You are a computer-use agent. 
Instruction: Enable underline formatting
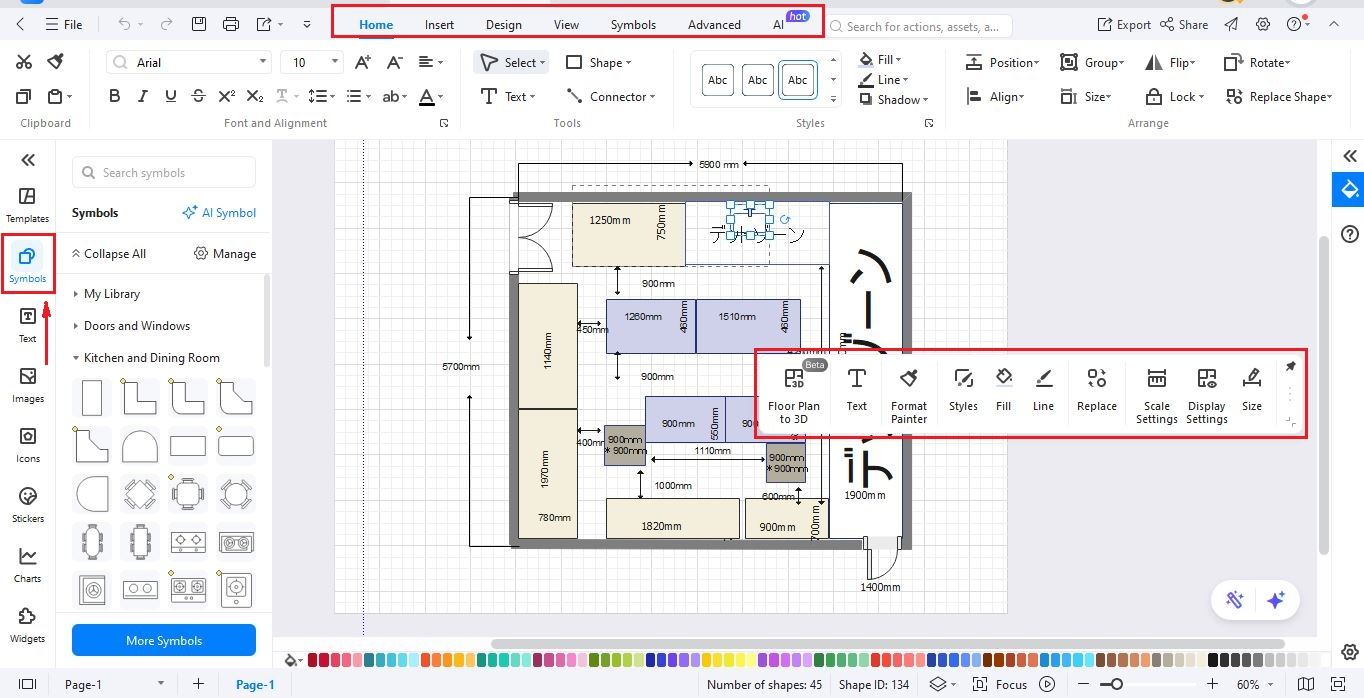click(170, 96)
